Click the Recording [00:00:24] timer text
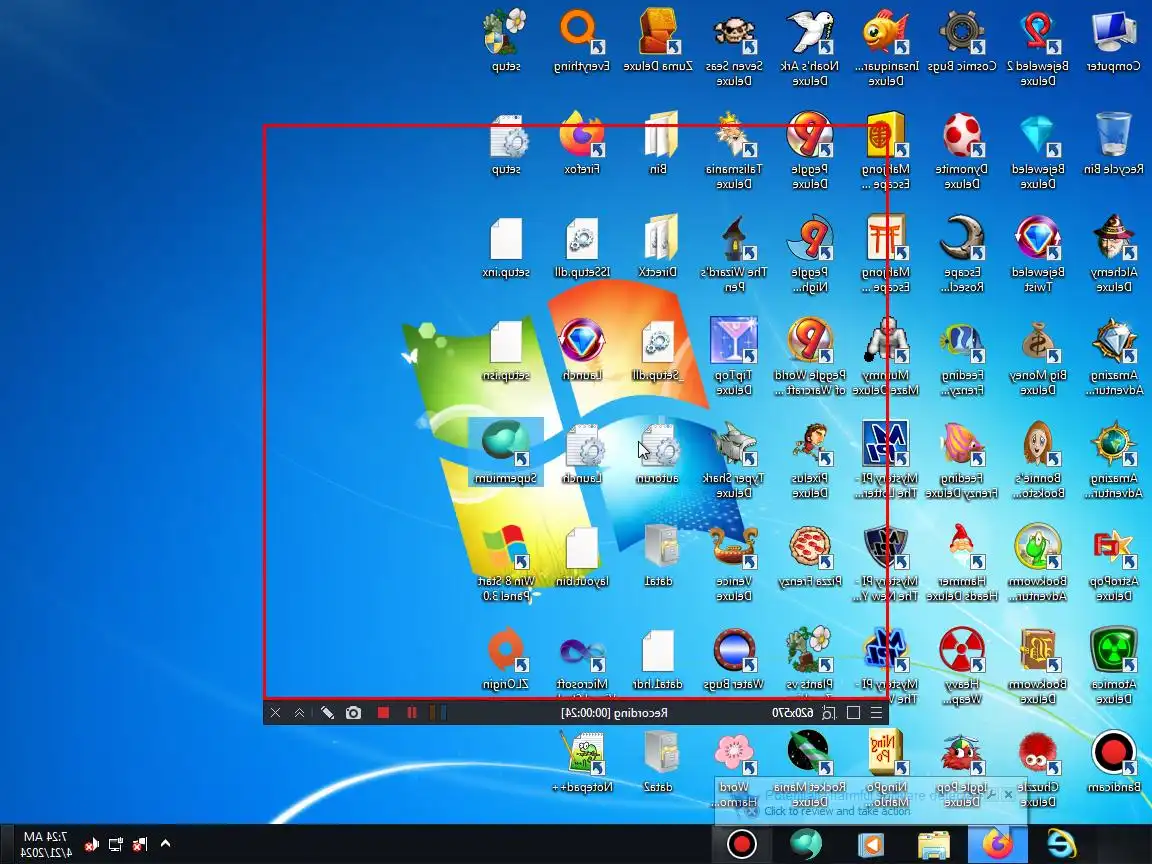This screenshot has width=1152, height=864. tap(614, 713)
